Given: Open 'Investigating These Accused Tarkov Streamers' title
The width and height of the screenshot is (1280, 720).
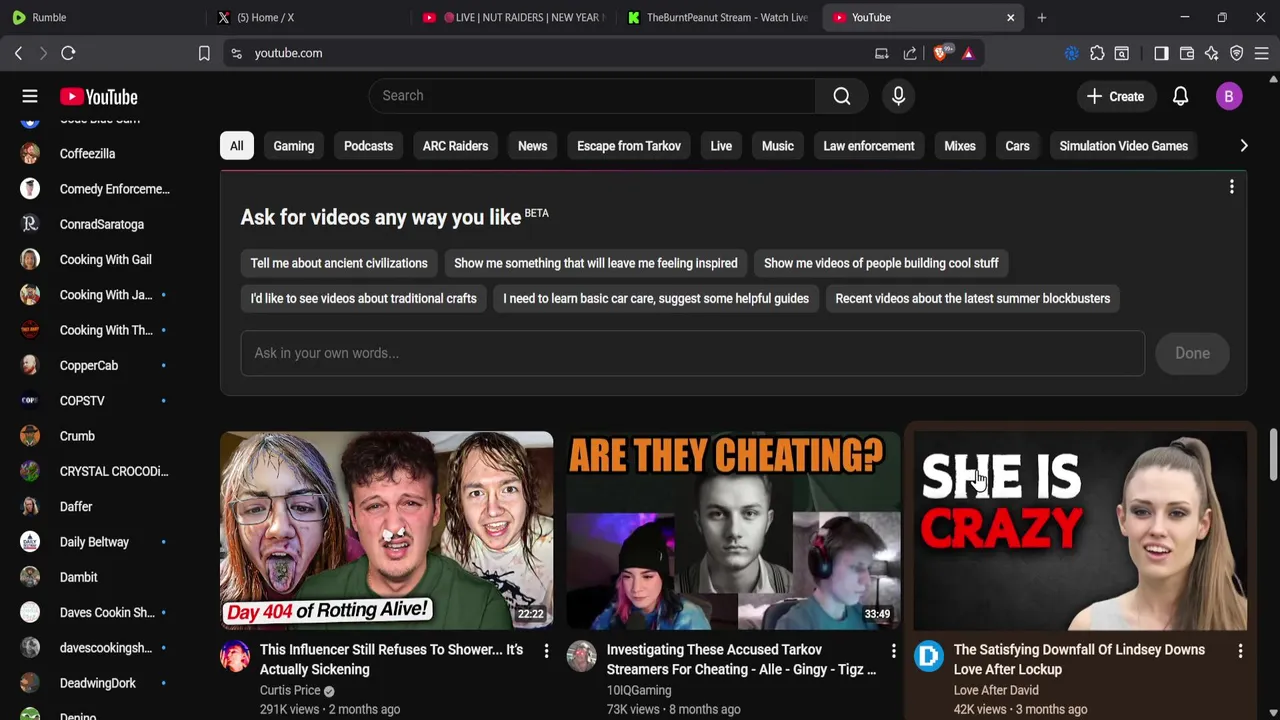Looking at the screenshot, I should [741, 659].
